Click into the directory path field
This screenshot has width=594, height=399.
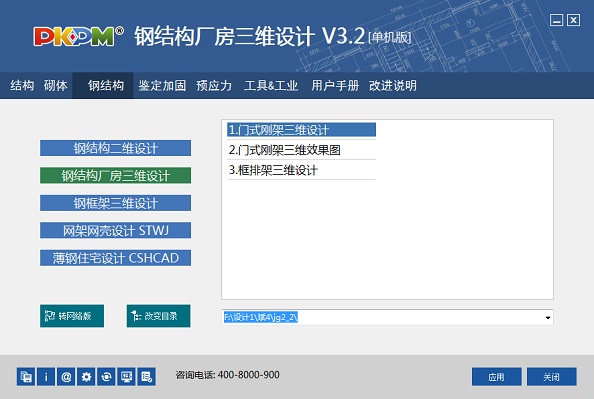[383, 318]
